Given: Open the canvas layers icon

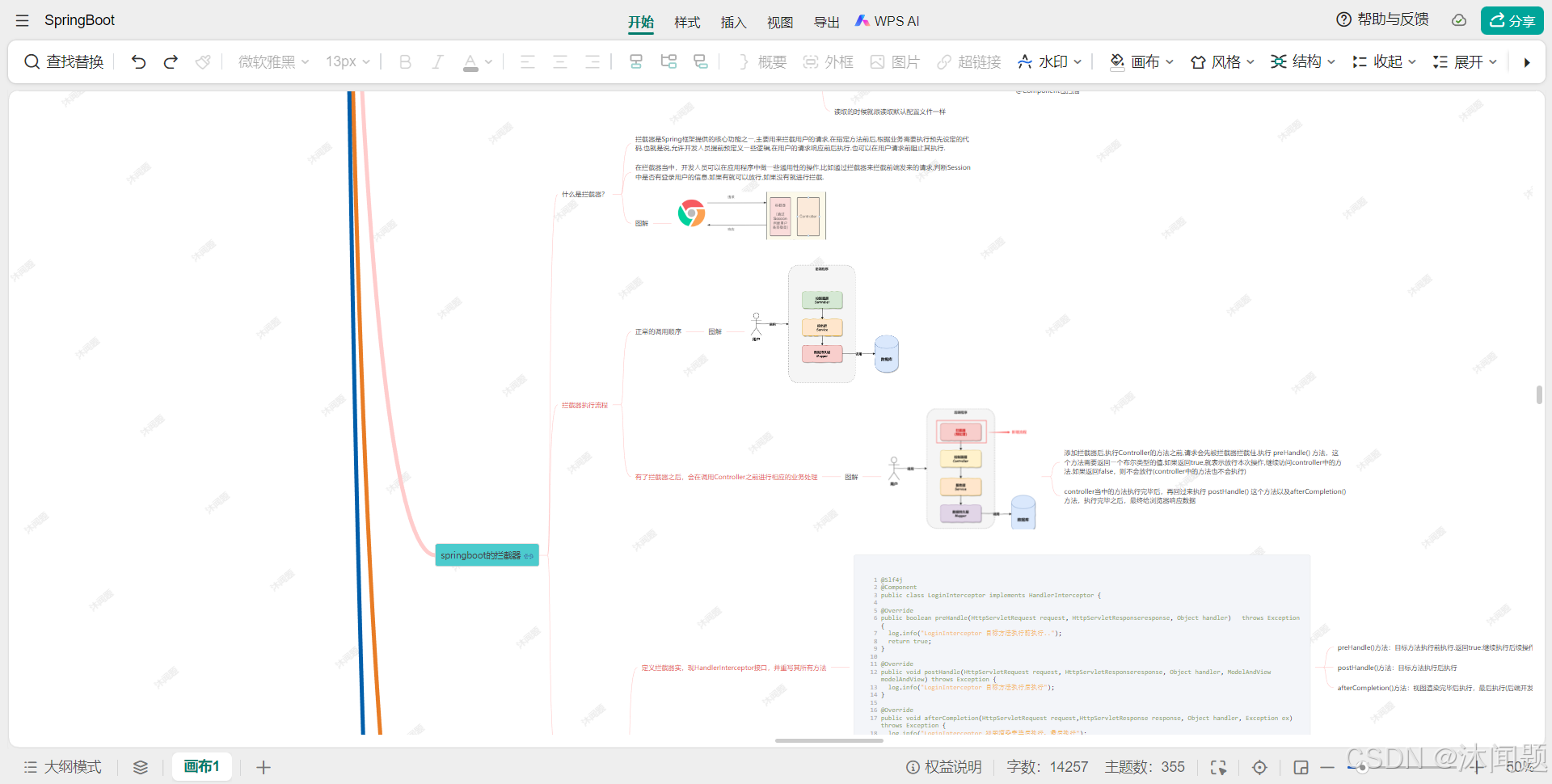Looking at the screenshot, I should (x=141, y=767).
